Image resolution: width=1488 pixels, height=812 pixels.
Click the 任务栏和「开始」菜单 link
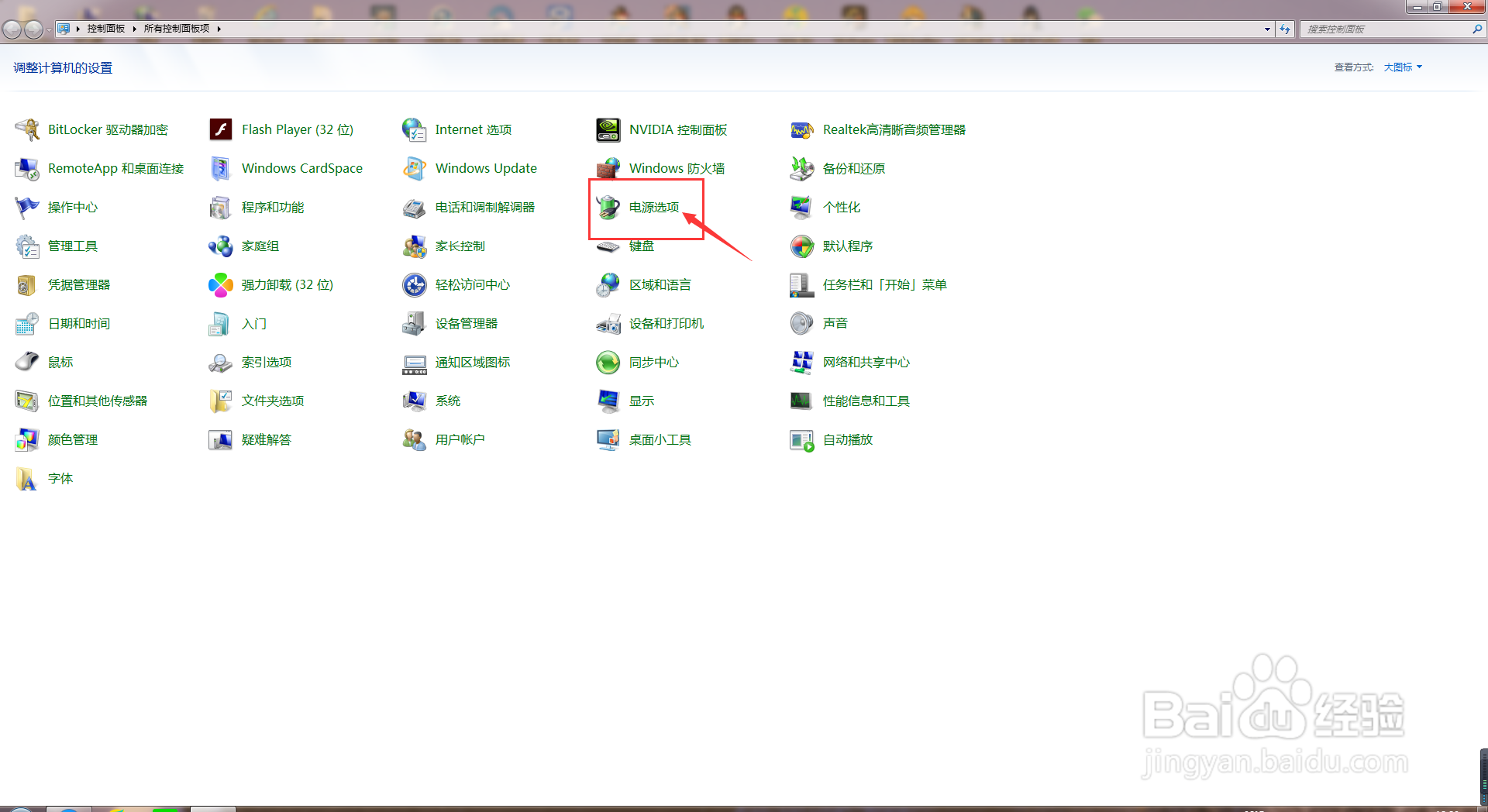point(885,284)
